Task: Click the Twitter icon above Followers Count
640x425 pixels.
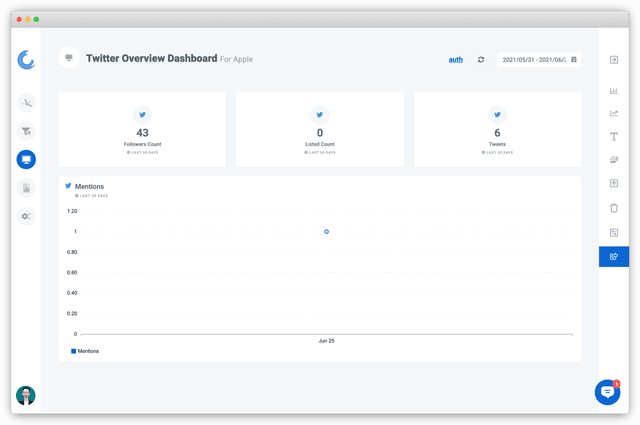Action: (142, 115)
